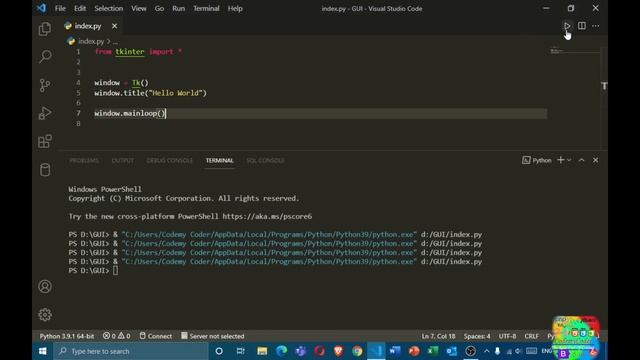Viewport: 640px width, 360px height.
Task: Click the taskbar search box
Action: pyautogui.click(x=131, y=351)
